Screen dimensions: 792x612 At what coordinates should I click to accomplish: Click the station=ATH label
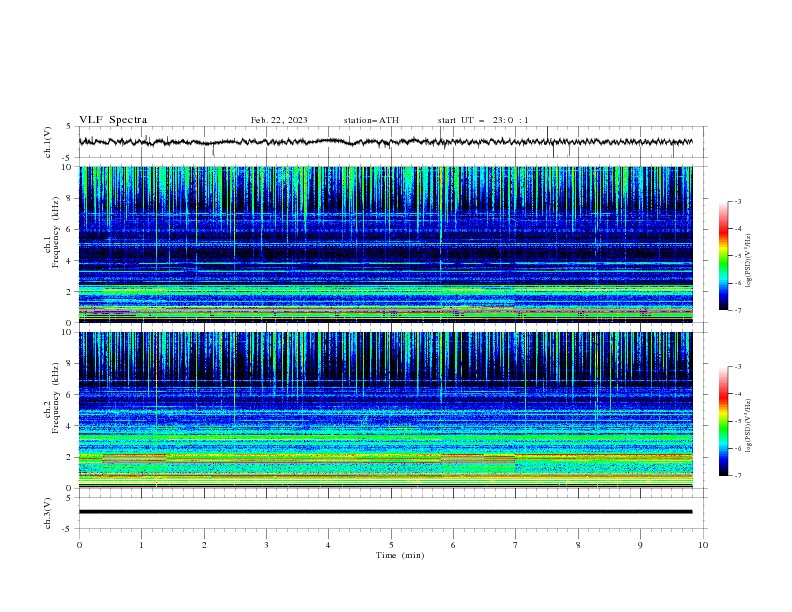371,120
